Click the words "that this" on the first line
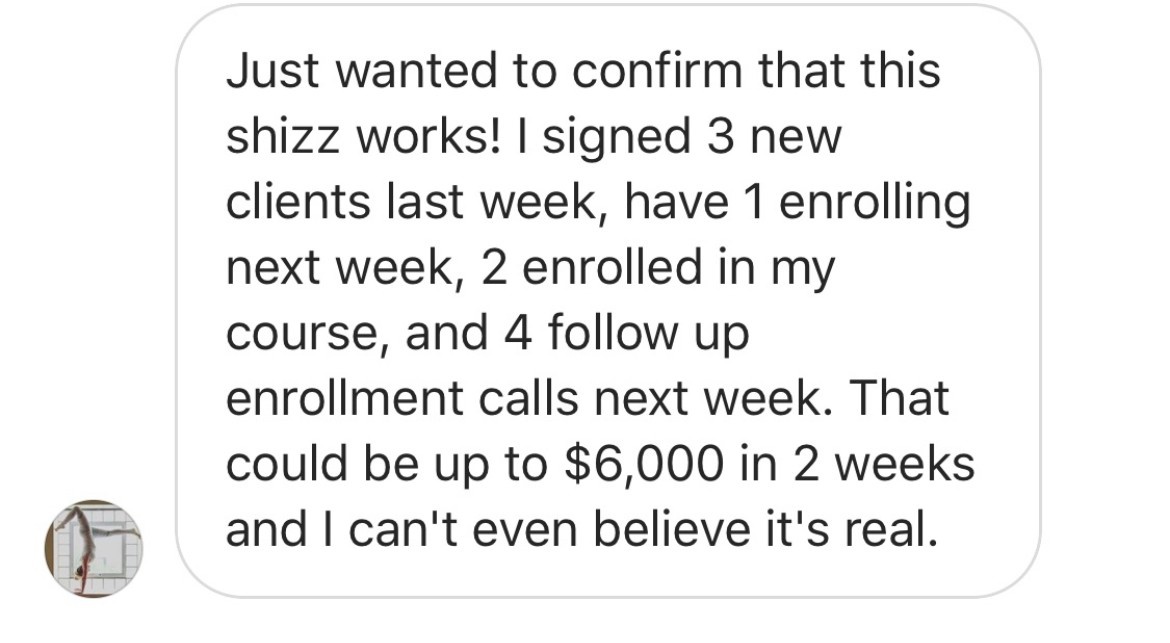Screen dimensions: 1170x643 (849, 71)
